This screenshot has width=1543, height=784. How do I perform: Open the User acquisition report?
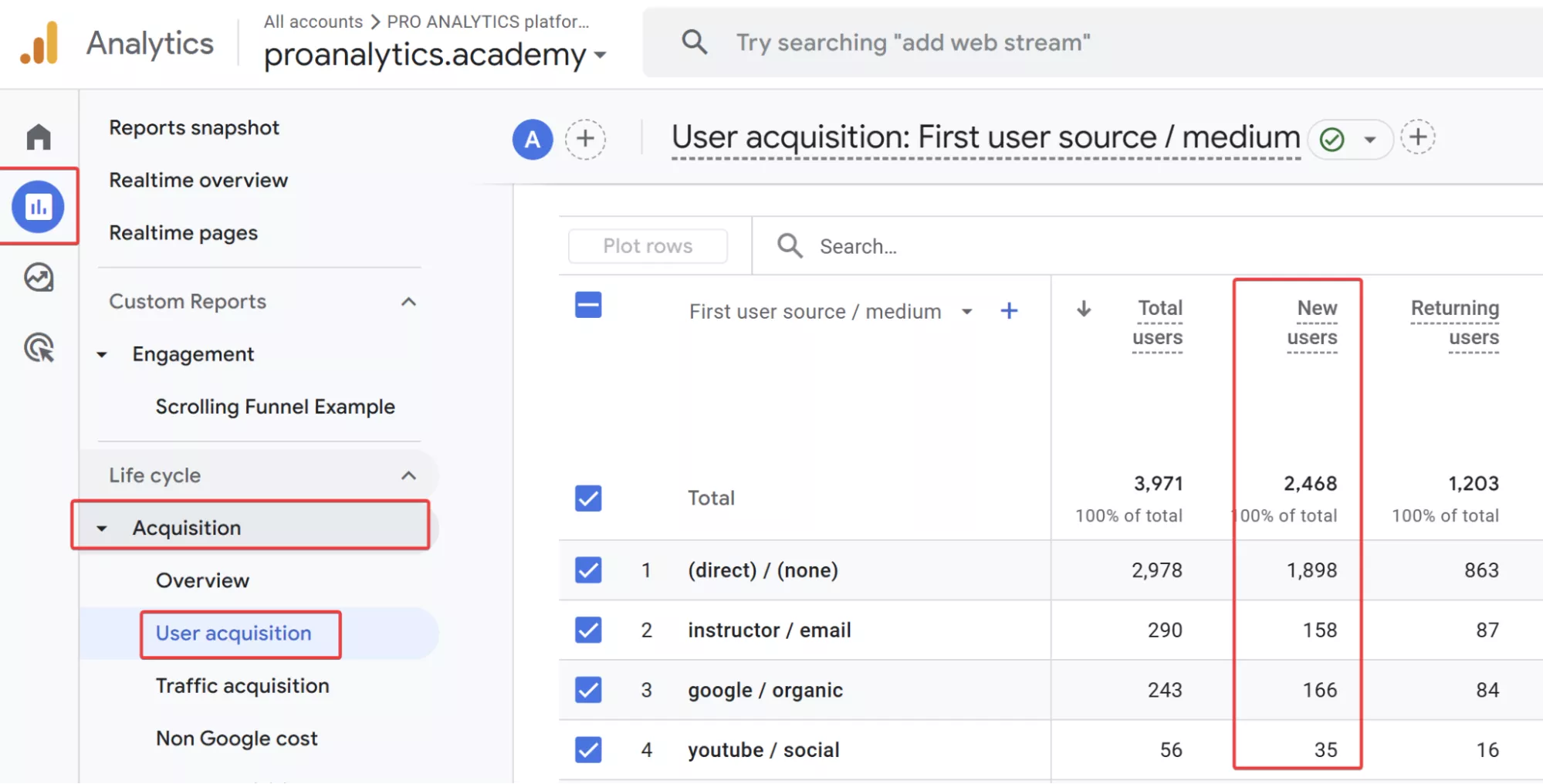(233, 634)
